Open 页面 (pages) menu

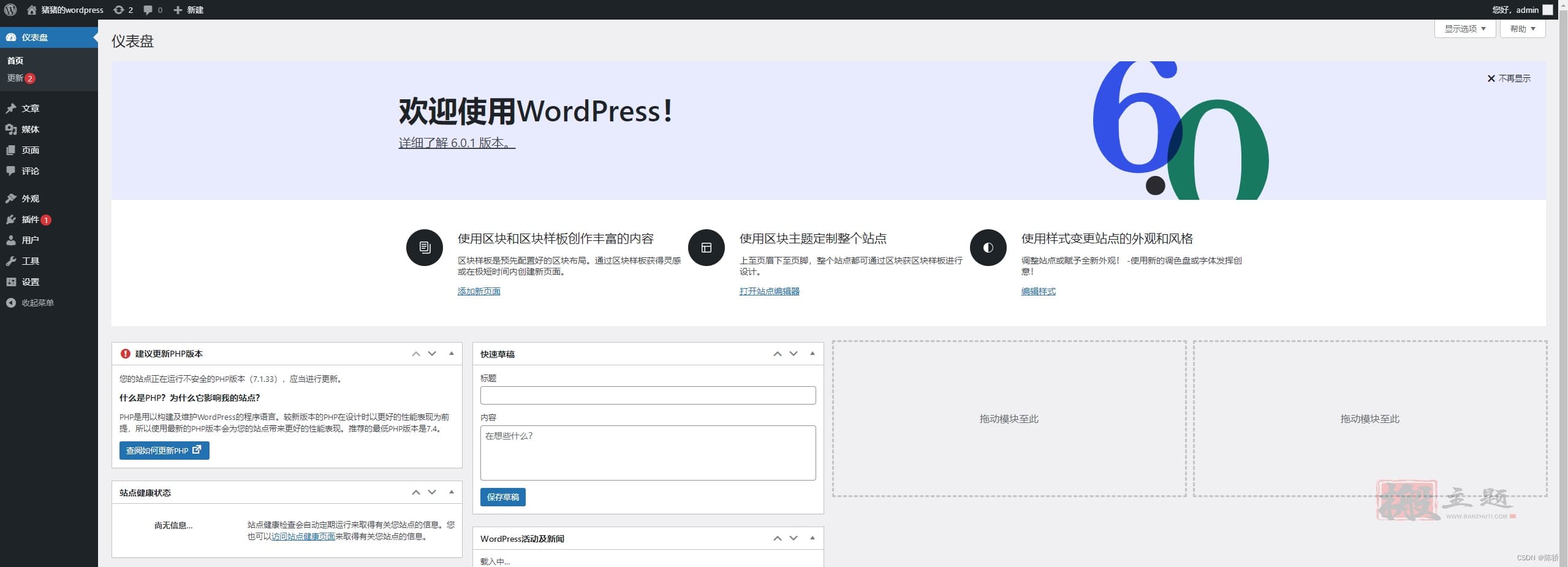point(49,150)
